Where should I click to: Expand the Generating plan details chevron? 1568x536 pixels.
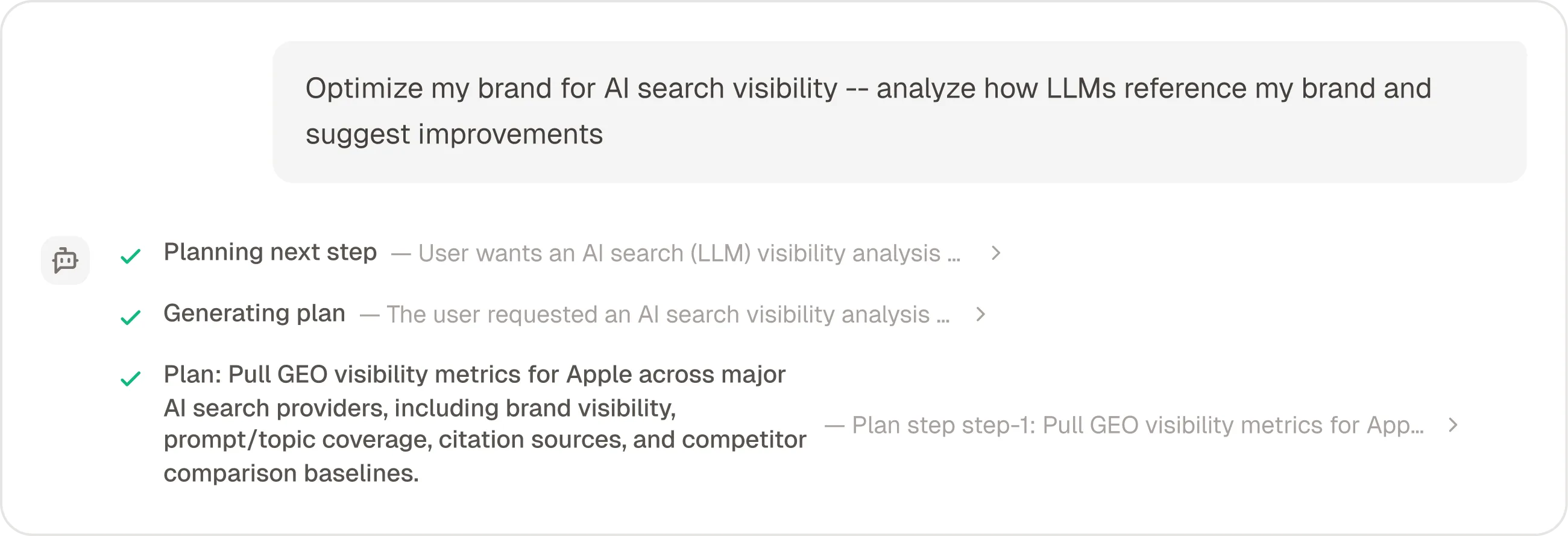[x=980, y=314]
